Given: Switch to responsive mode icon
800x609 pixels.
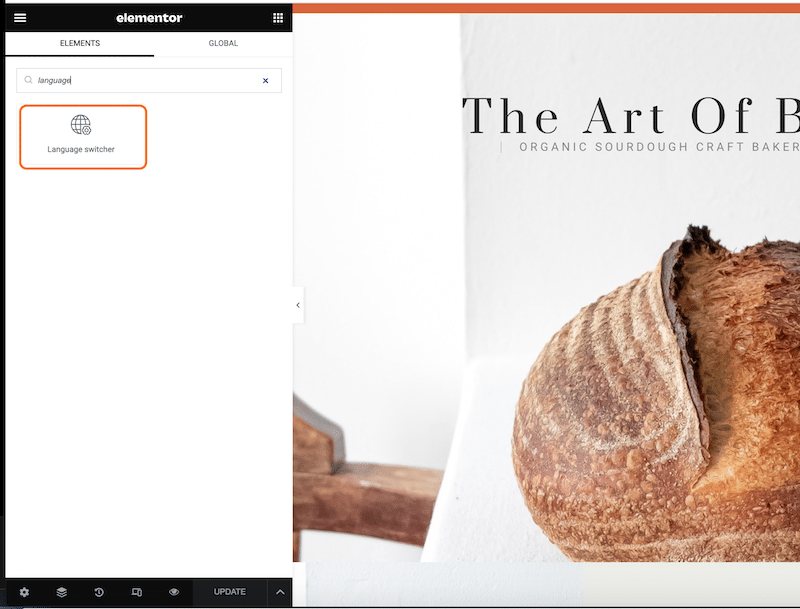Looking at the screenshot, I should click(x=137, y=592).
